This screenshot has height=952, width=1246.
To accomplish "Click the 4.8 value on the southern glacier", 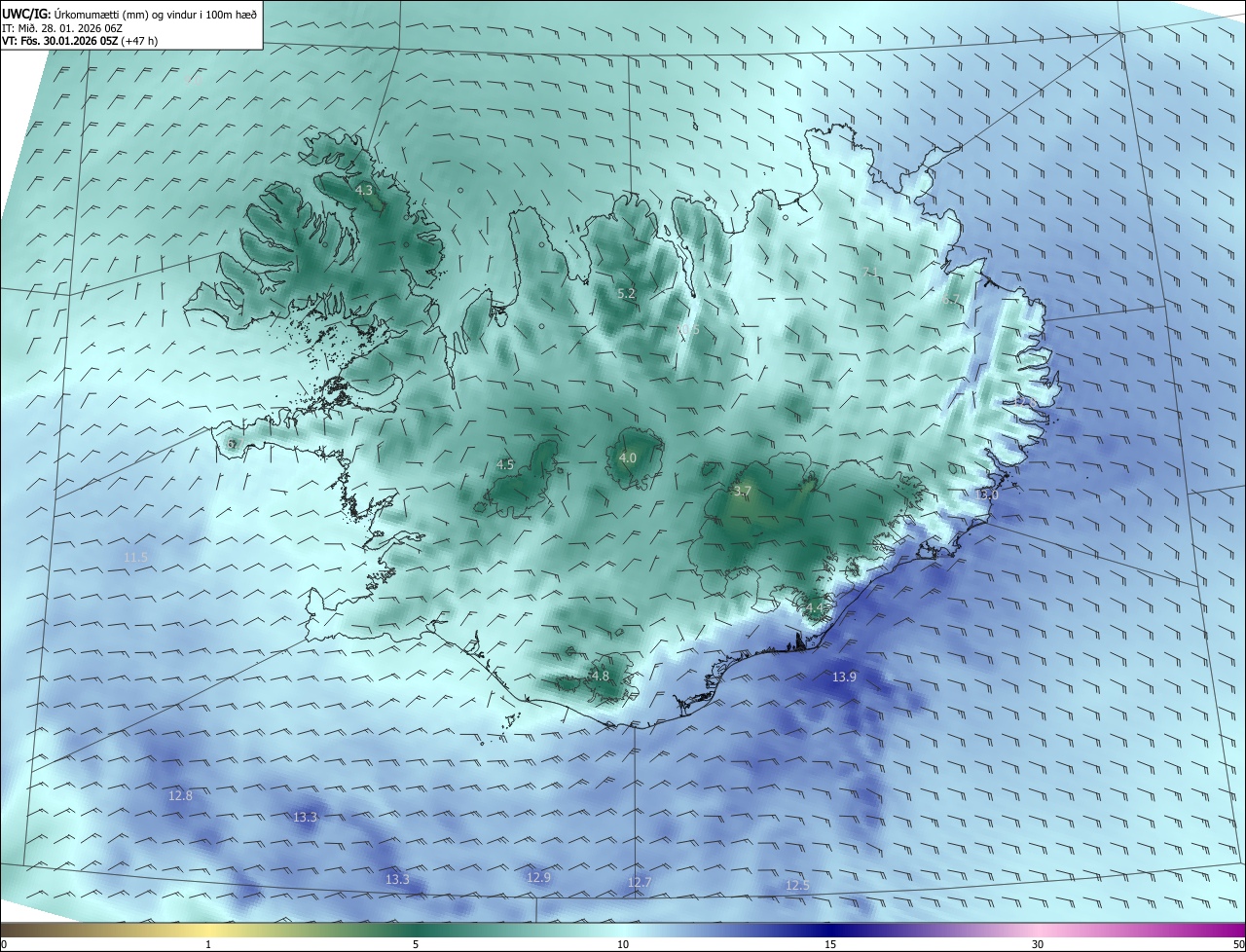I will point(600,676).
